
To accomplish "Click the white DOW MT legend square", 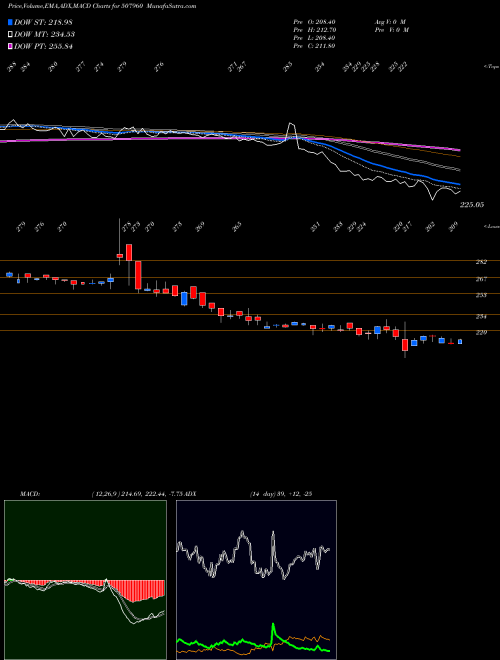I will pyautogui.click(x=10, y=34).
